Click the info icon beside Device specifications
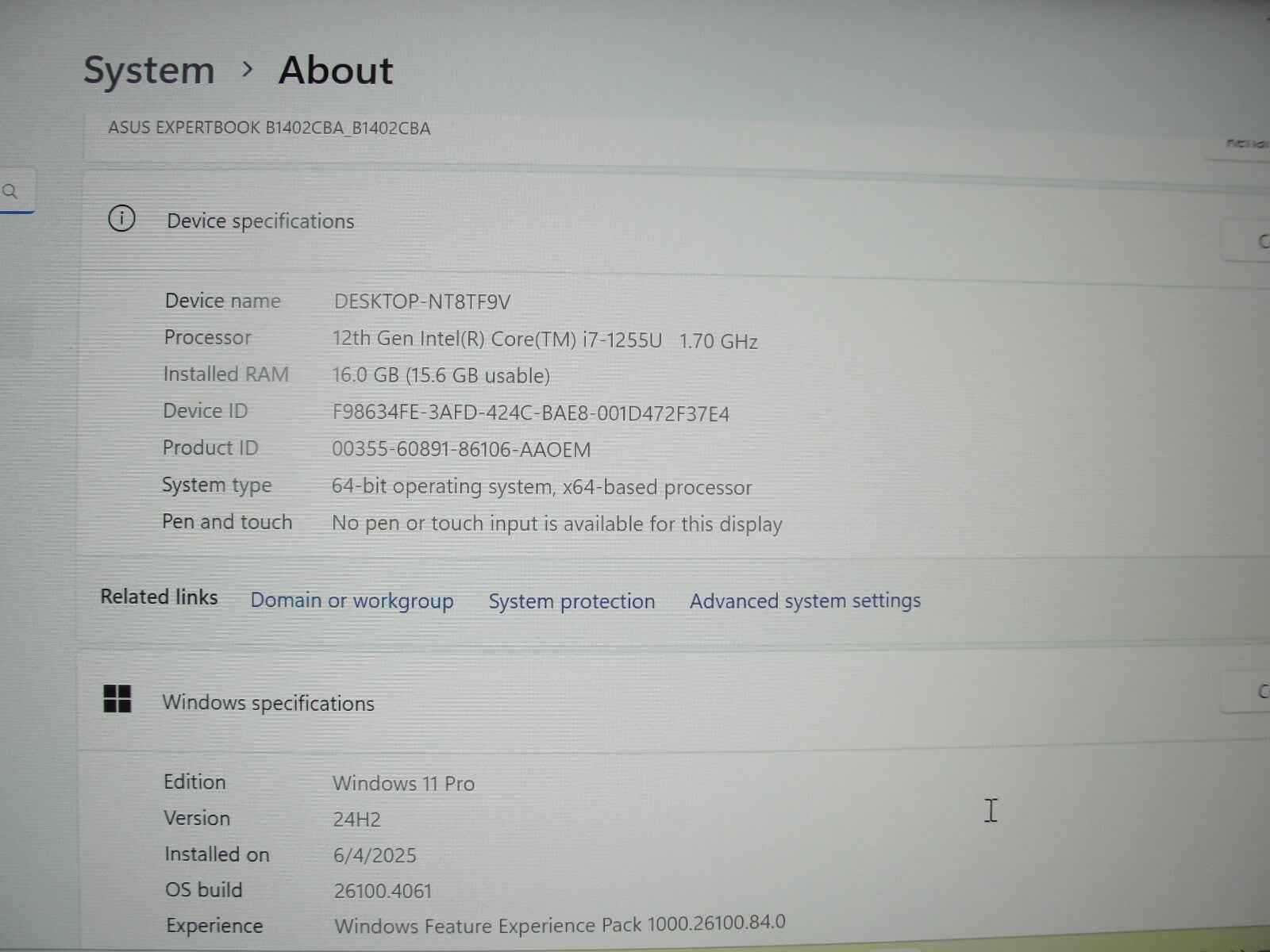The width and height of the screenshot is (1270, 952). pyautogui.click(x=121, y=219)
